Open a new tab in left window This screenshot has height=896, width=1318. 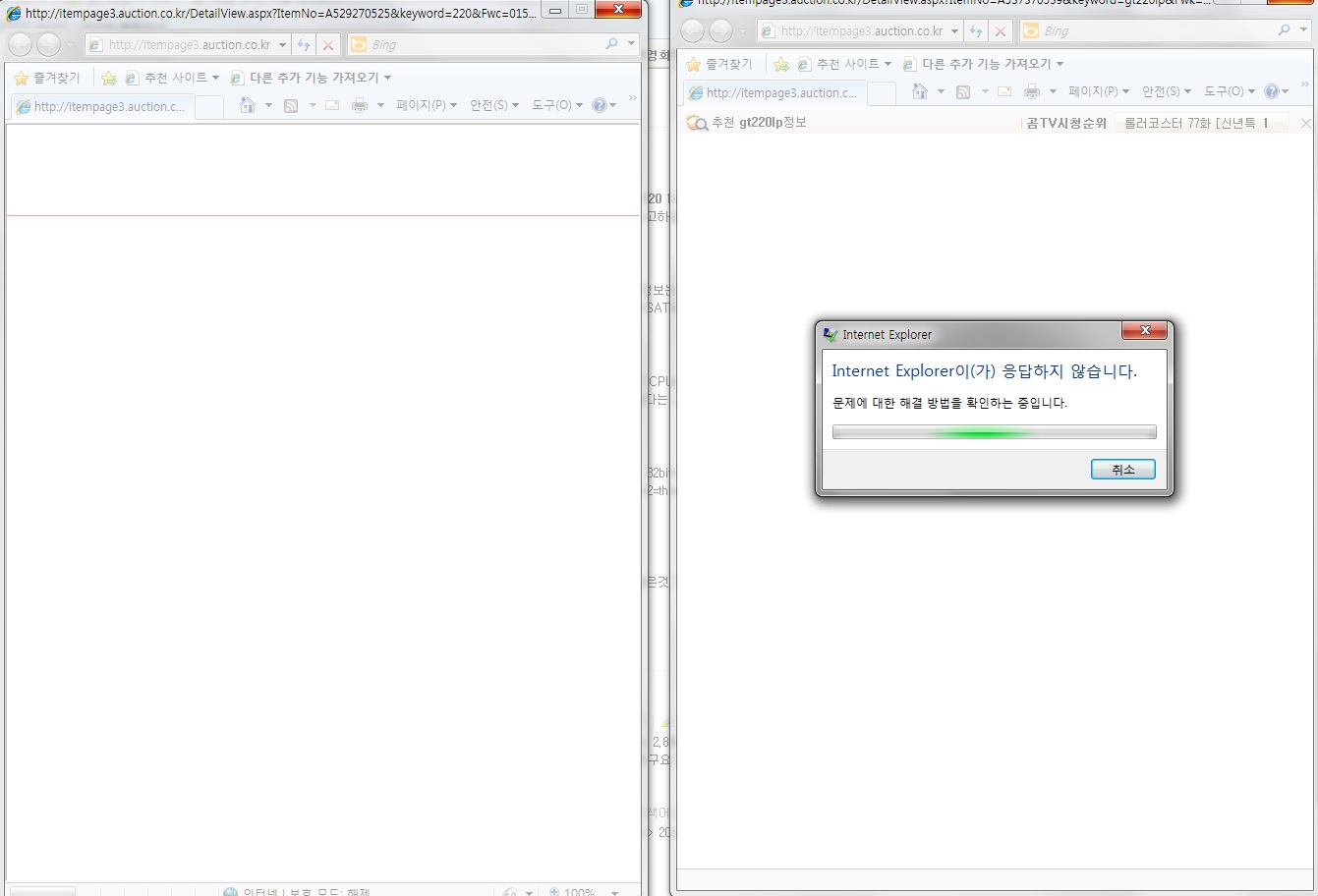209,107
